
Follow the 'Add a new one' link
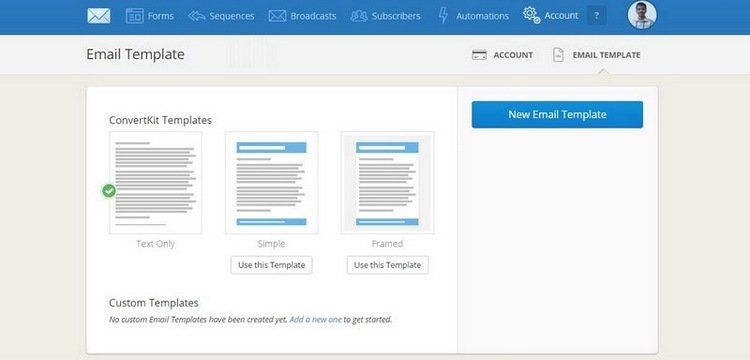click(315, 319)
